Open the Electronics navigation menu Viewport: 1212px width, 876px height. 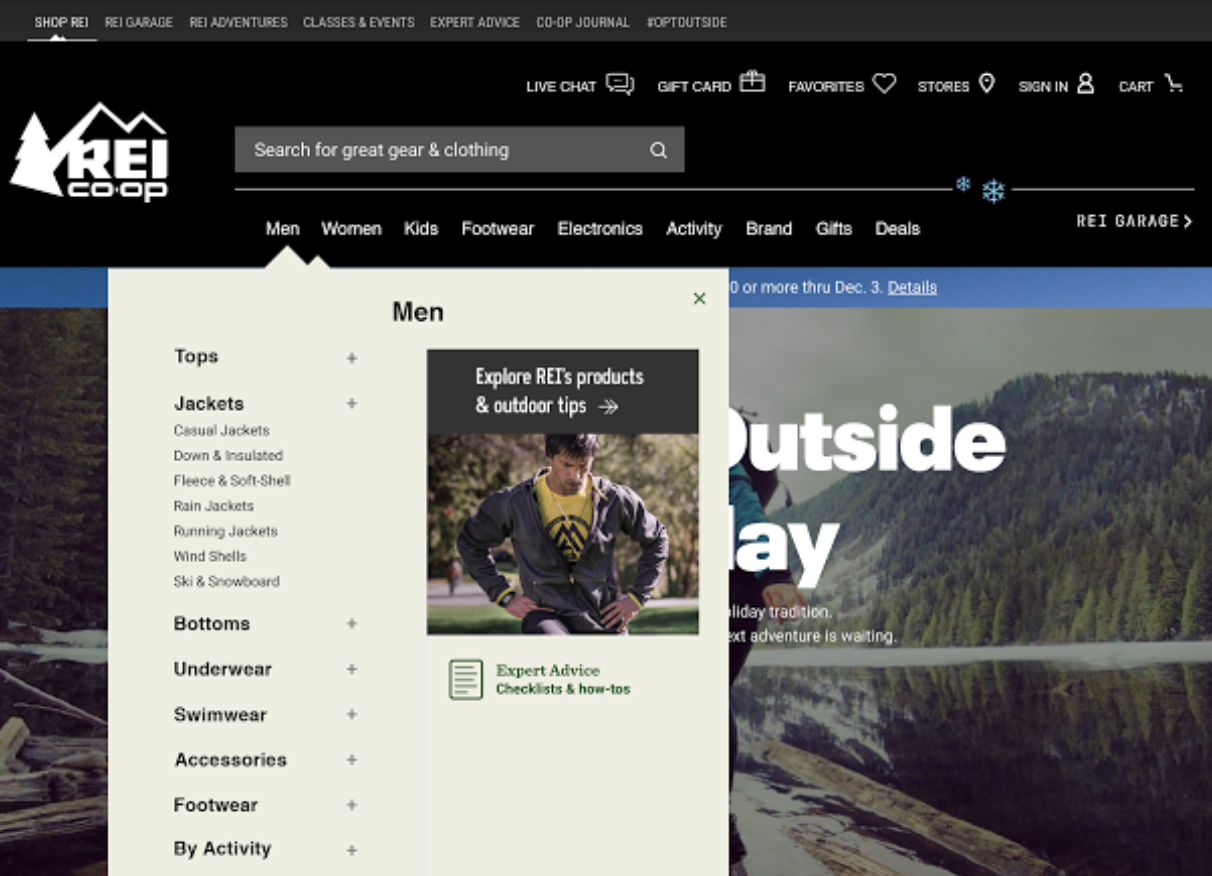[600, 228]
